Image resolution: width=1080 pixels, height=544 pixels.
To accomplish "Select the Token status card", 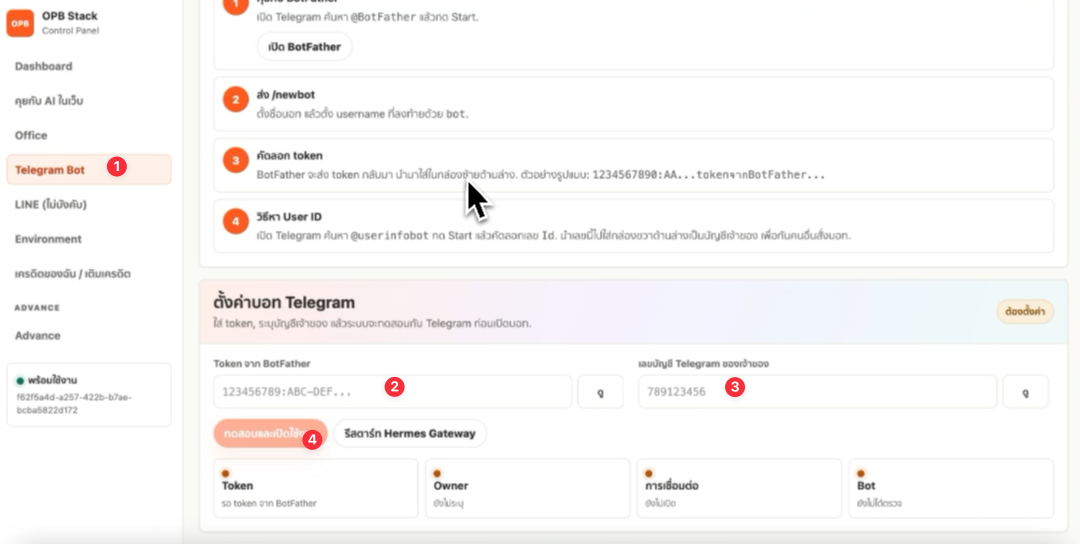I will point(315,488).
